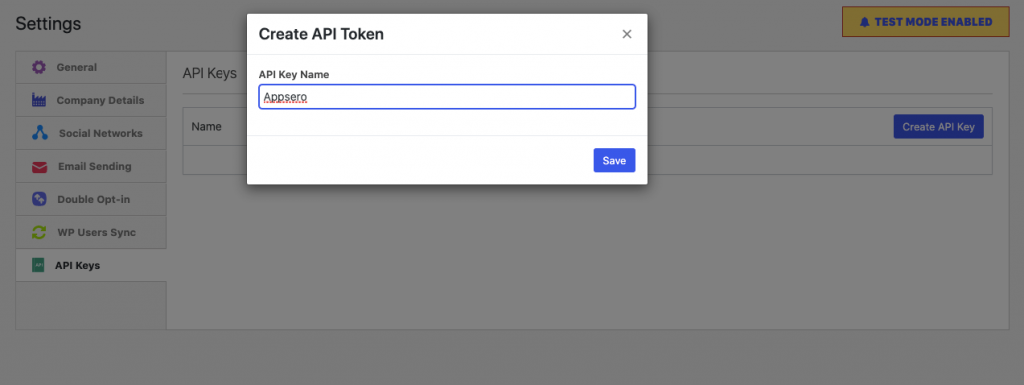Click the Social Networks share icon
Image resolution: width=1024 pixels, height=385 pixels.
coord(40,133)
